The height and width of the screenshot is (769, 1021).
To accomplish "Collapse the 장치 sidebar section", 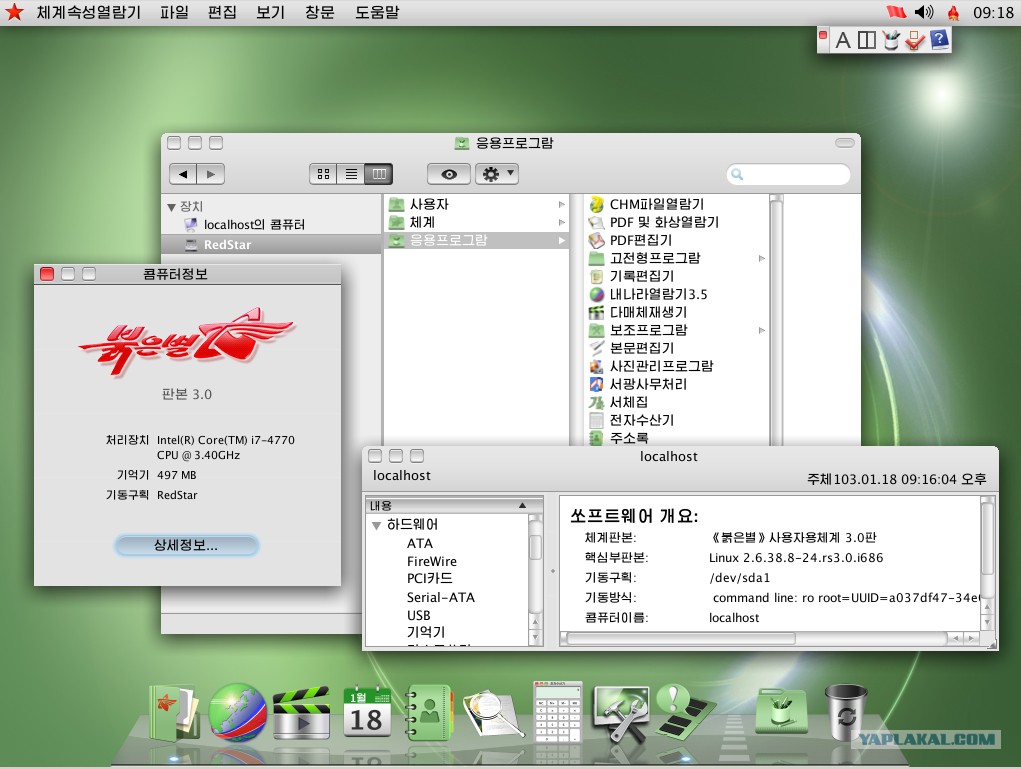I will (x=171, y=207).
